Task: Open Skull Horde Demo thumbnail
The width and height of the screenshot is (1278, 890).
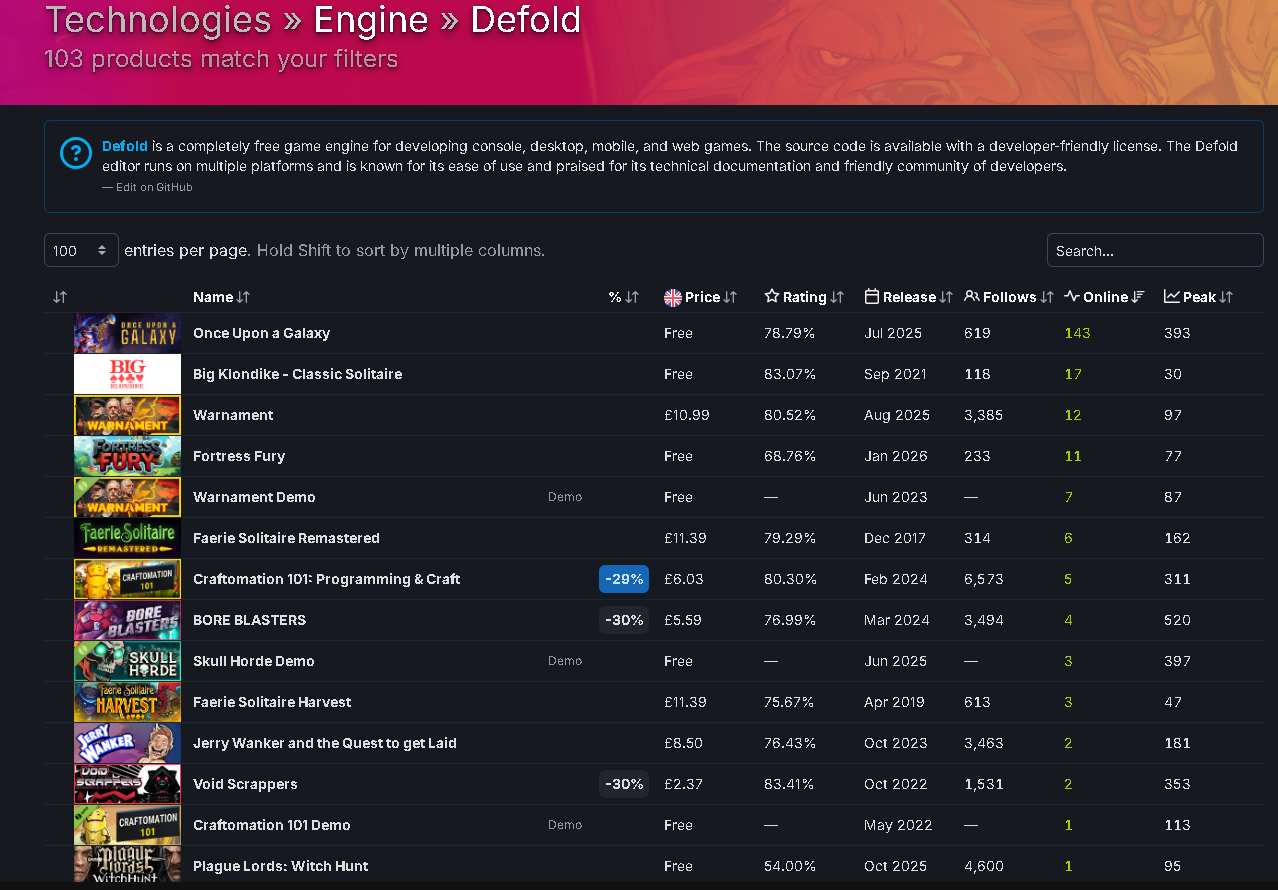Action: pos(127,661)
